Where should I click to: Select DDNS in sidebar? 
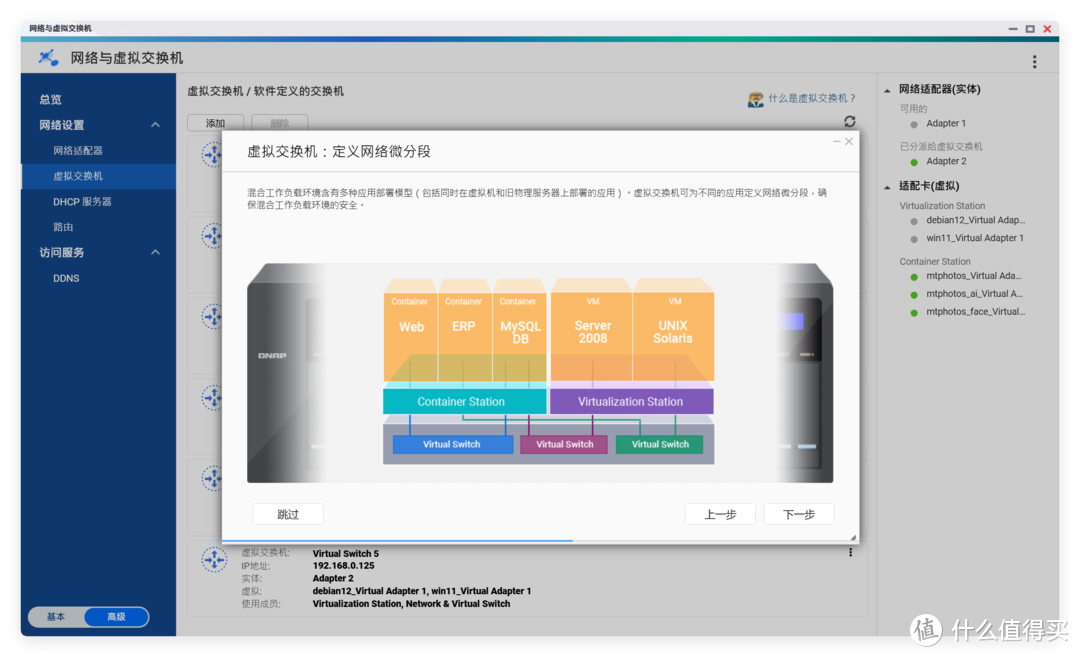[x=66, y=278]
